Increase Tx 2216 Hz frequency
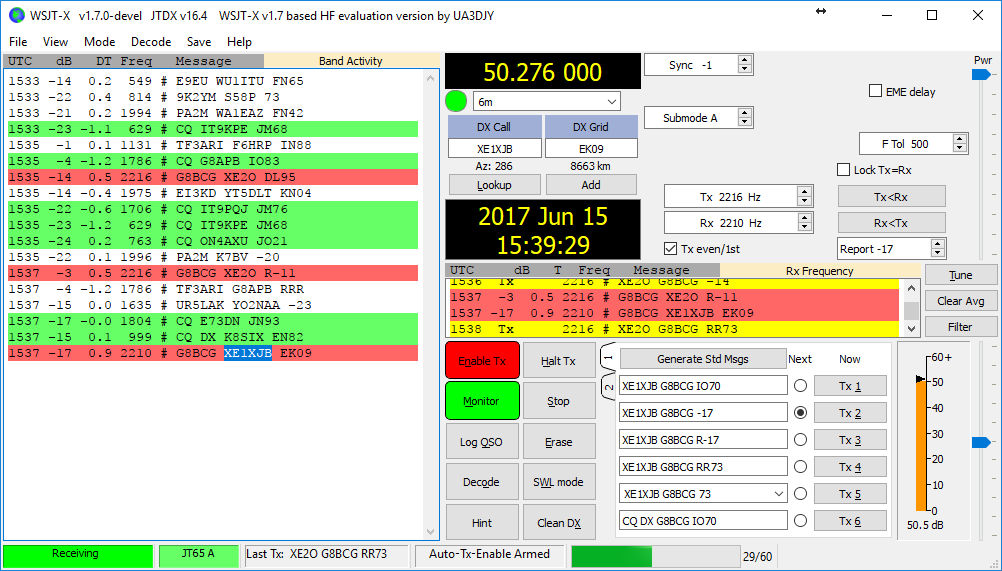Screen dimensions: 1002x571 [805, 192]
